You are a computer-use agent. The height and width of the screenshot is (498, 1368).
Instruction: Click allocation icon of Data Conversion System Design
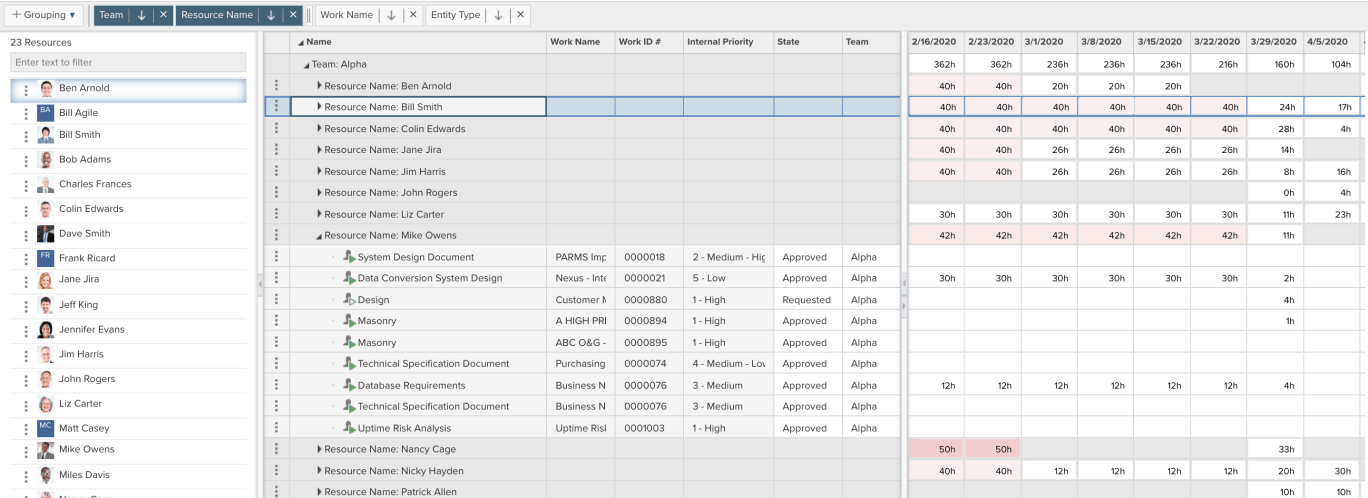[349, 278]
